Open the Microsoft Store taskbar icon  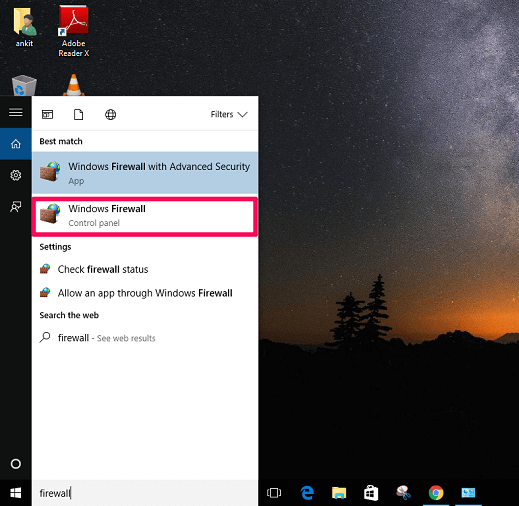(371, 493)
